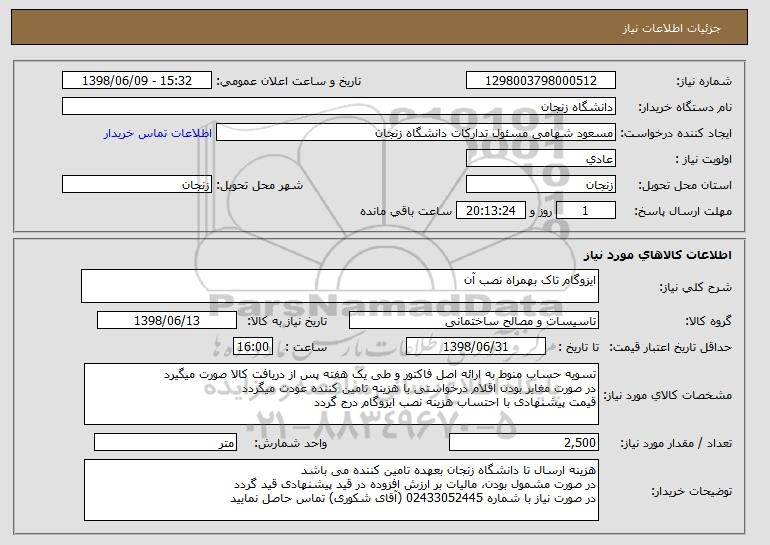This screenshot has height=545, width=770.
Task: Select the label استان محل تحویل
Action: coord(685,185)
